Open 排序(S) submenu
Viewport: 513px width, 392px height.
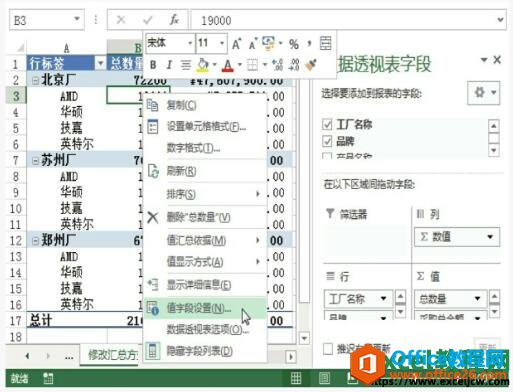[x=205, y=194]
